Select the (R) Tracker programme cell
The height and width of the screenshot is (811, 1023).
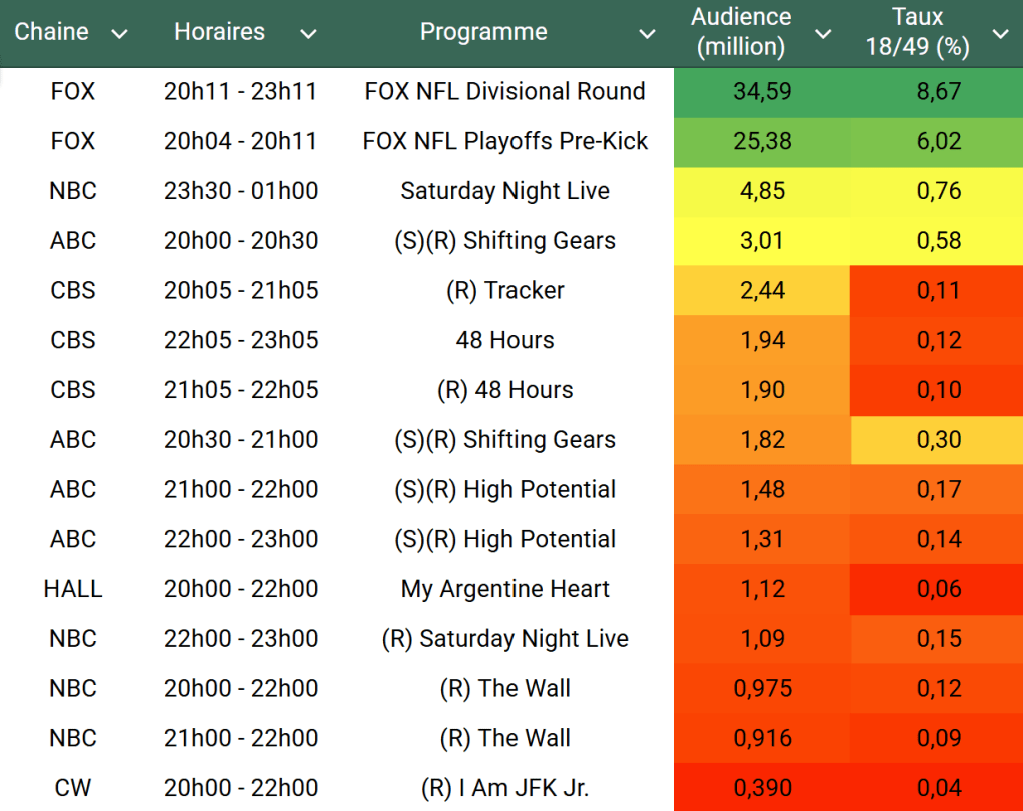click(x=505, y=291)
